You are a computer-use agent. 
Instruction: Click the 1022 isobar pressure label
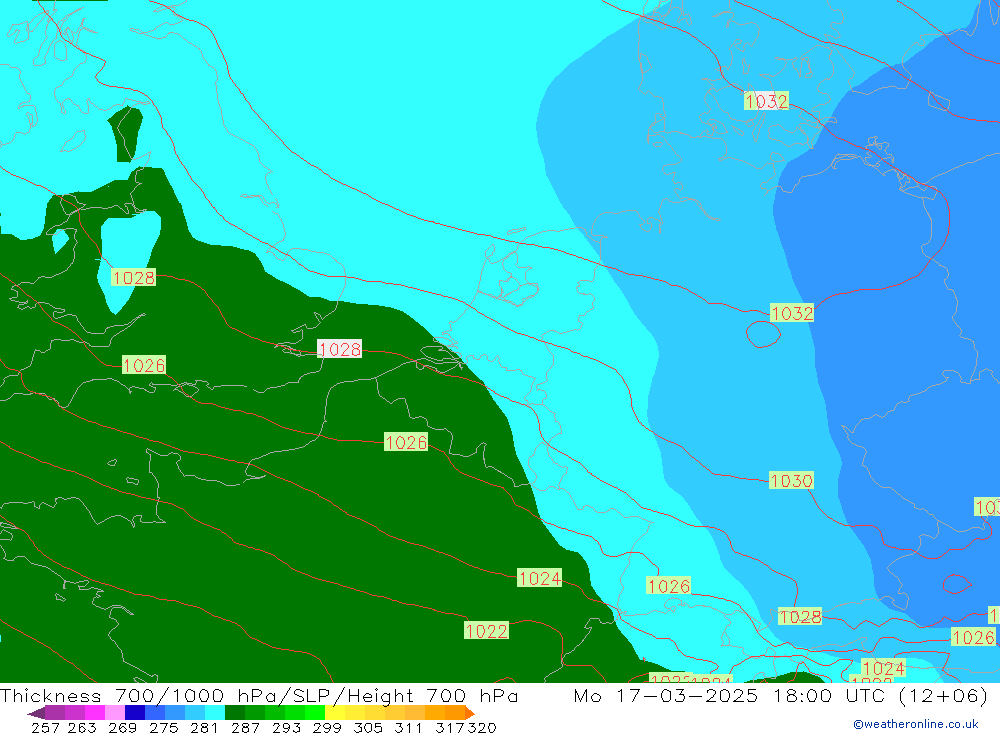[x=487, y=631]
